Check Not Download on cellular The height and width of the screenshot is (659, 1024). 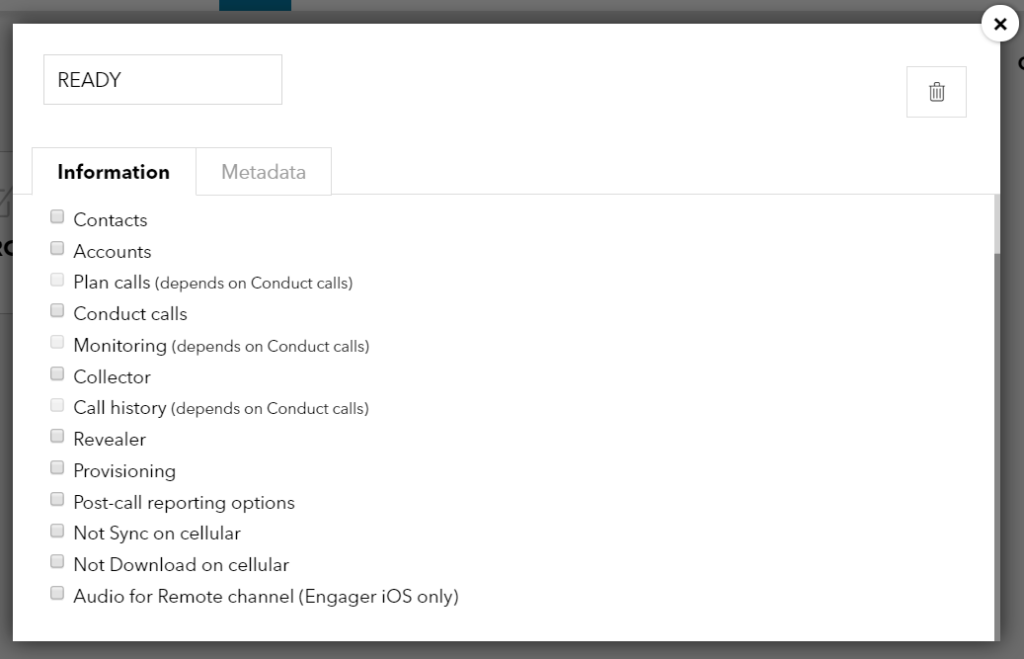pos(57,562)
